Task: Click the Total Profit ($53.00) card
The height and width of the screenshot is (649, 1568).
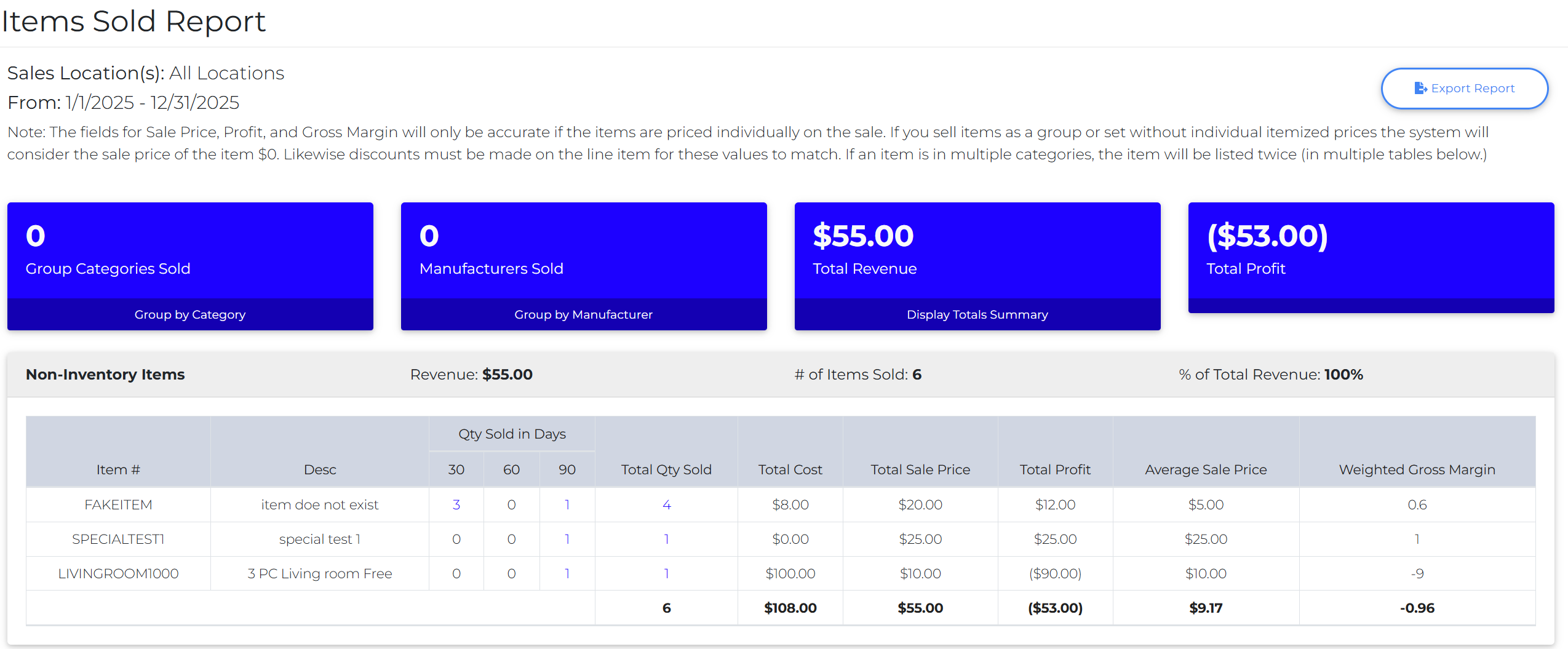Action: pyautogui.click(x=1371, y=257)
